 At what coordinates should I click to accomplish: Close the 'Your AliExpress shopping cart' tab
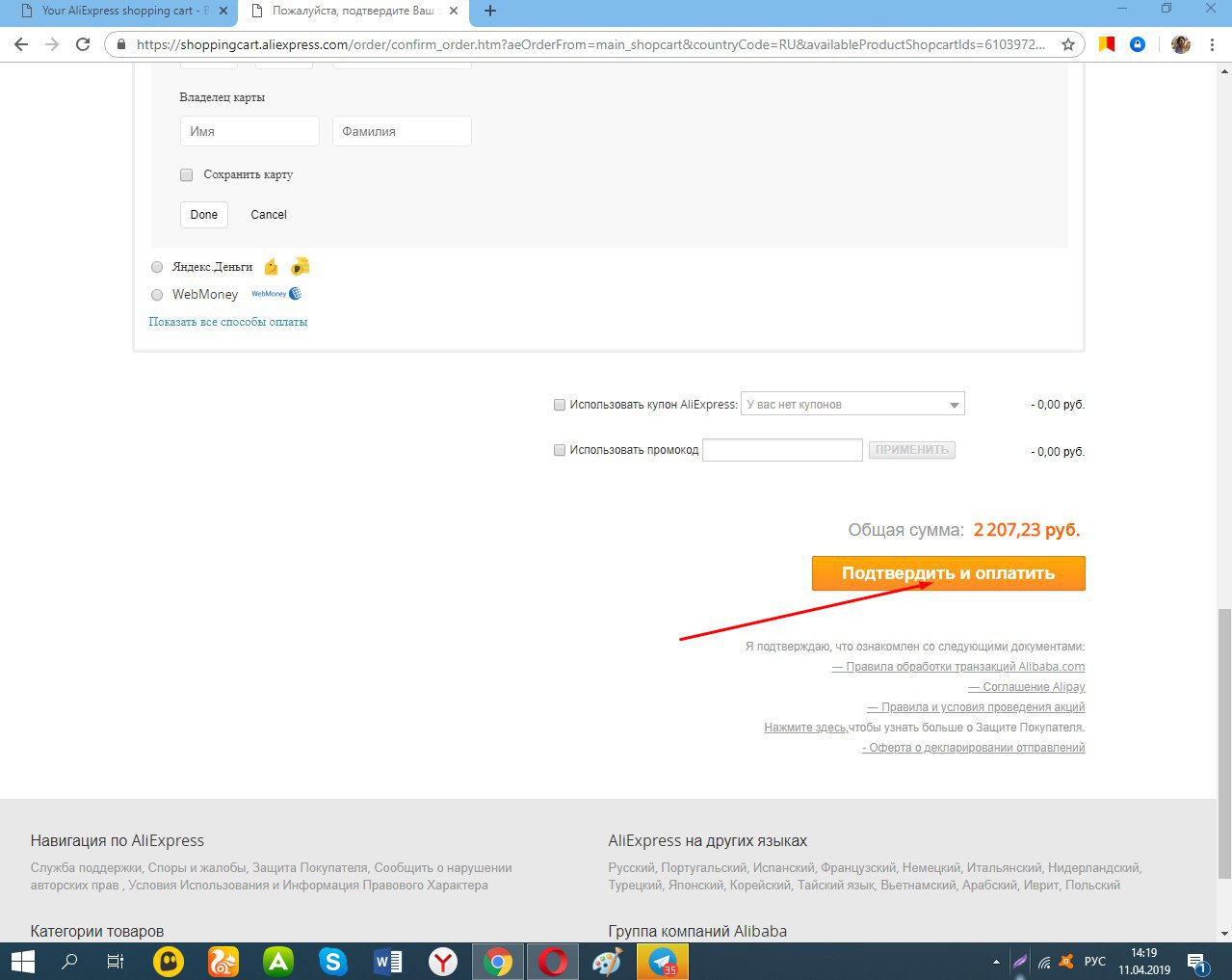(x=223, y=11)
